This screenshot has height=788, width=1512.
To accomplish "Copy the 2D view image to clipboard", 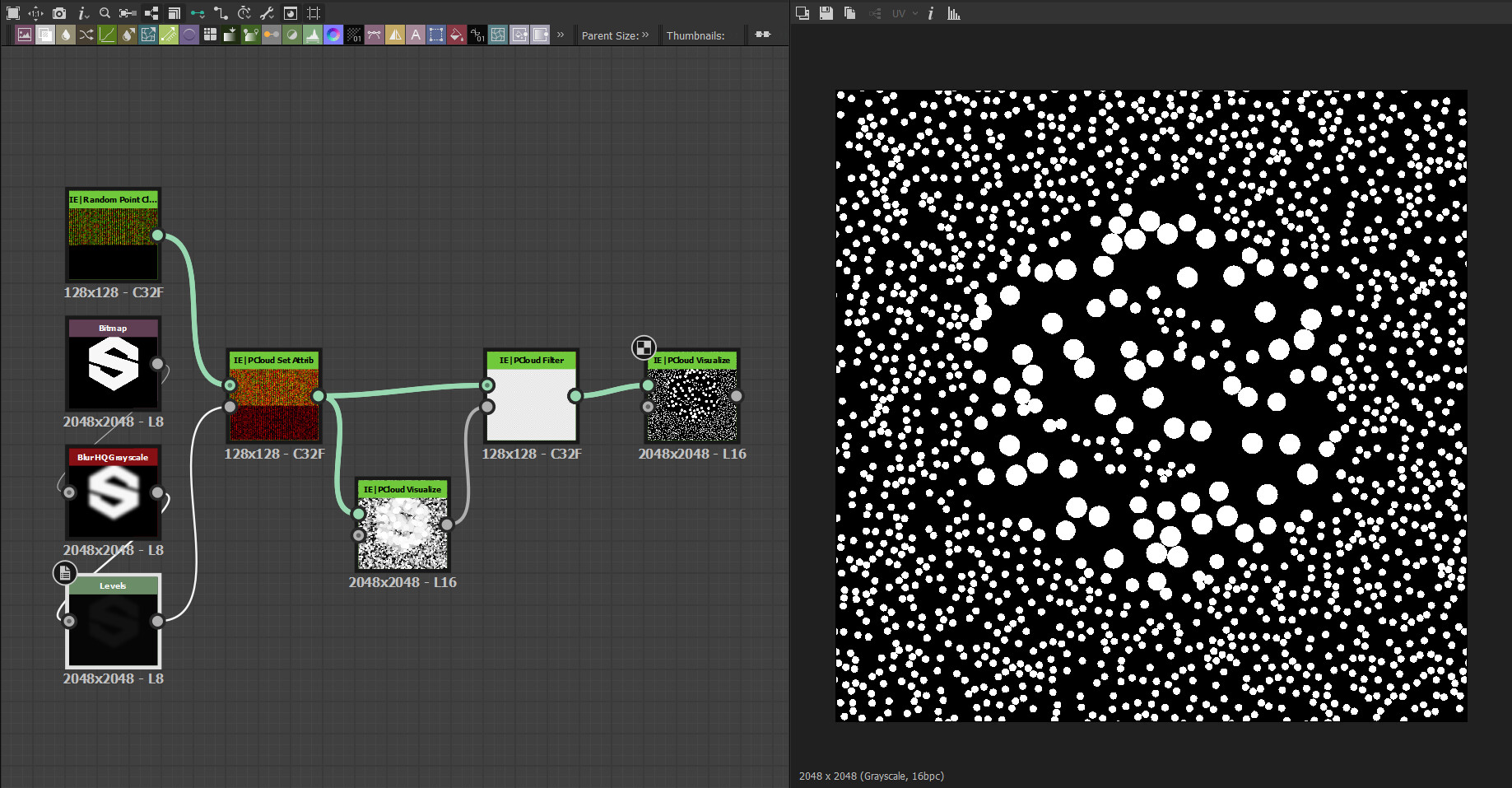I will pyautogui.click(x=849, y=13).
